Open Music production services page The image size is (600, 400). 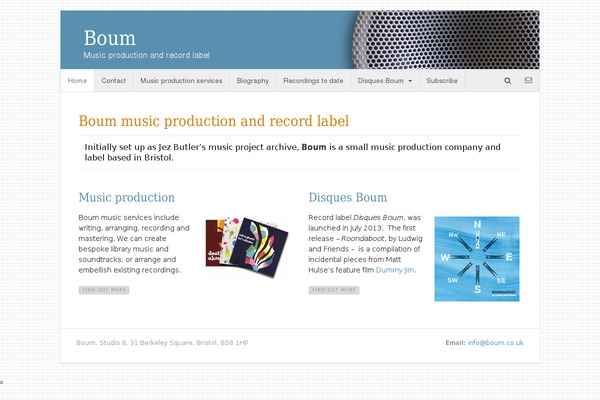coord(181,81)
